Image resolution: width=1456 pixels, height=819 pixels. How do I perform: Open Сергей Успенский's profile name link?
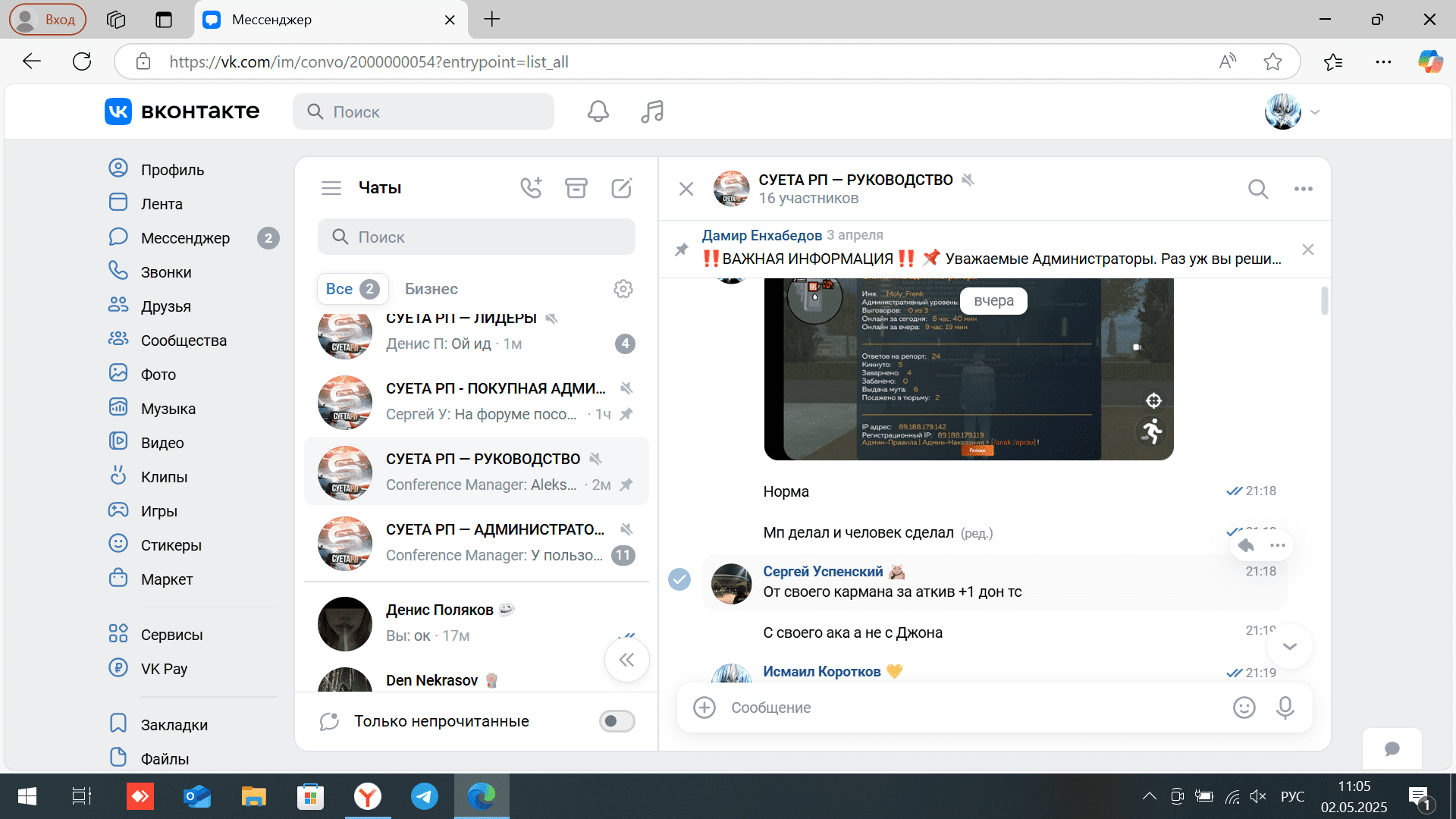point(823,571)
